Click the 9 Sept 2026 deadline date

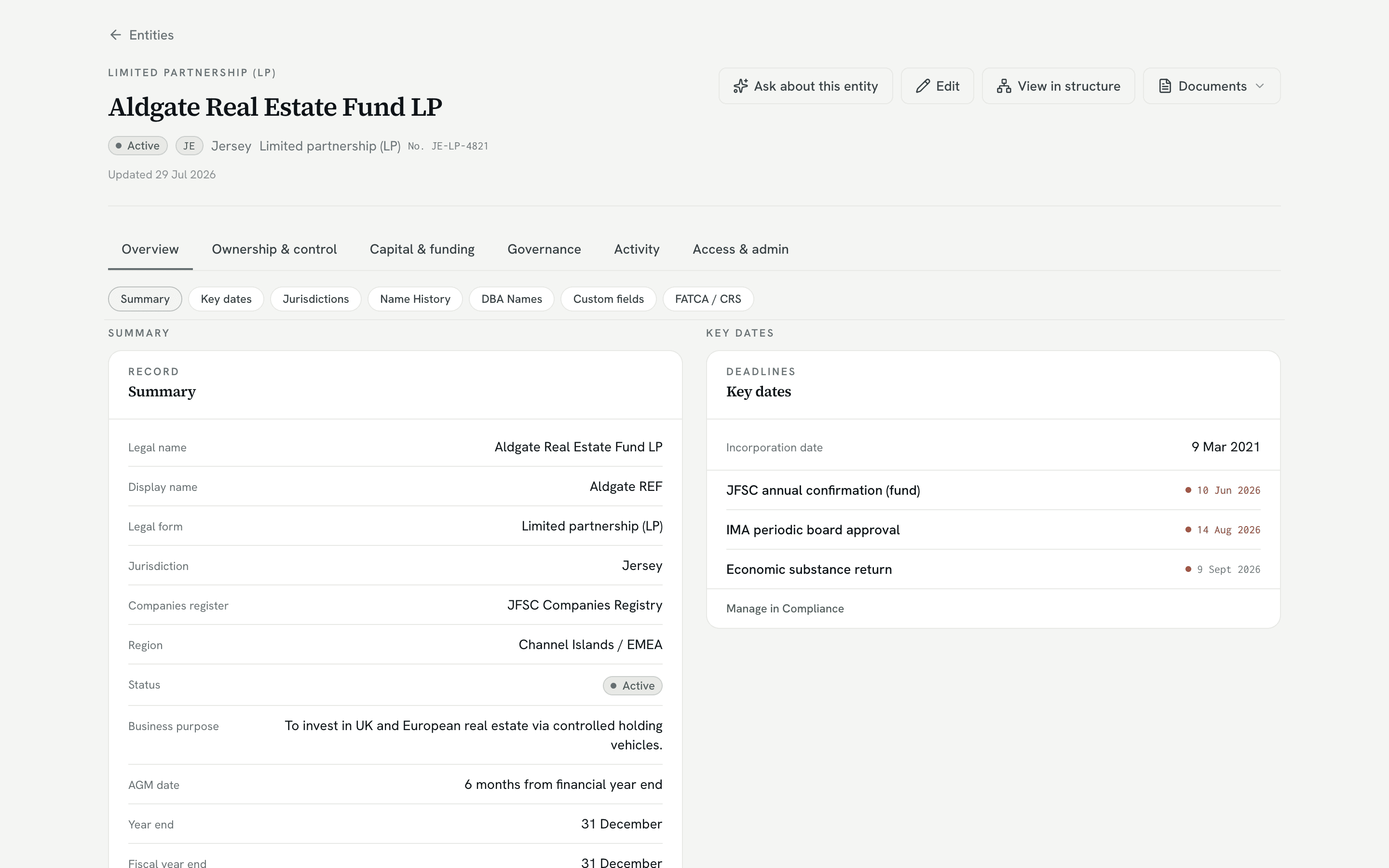point(1228,570)
